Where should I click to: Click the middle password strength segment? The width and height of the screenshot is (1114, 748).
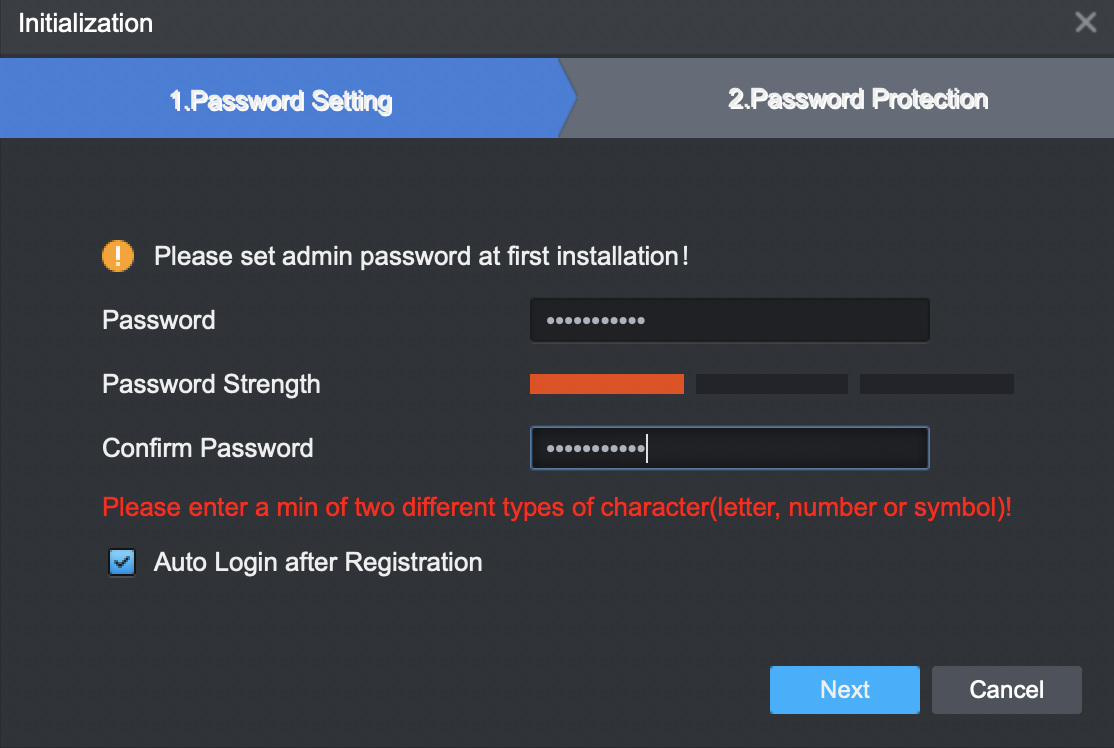[x=771, y=384]
